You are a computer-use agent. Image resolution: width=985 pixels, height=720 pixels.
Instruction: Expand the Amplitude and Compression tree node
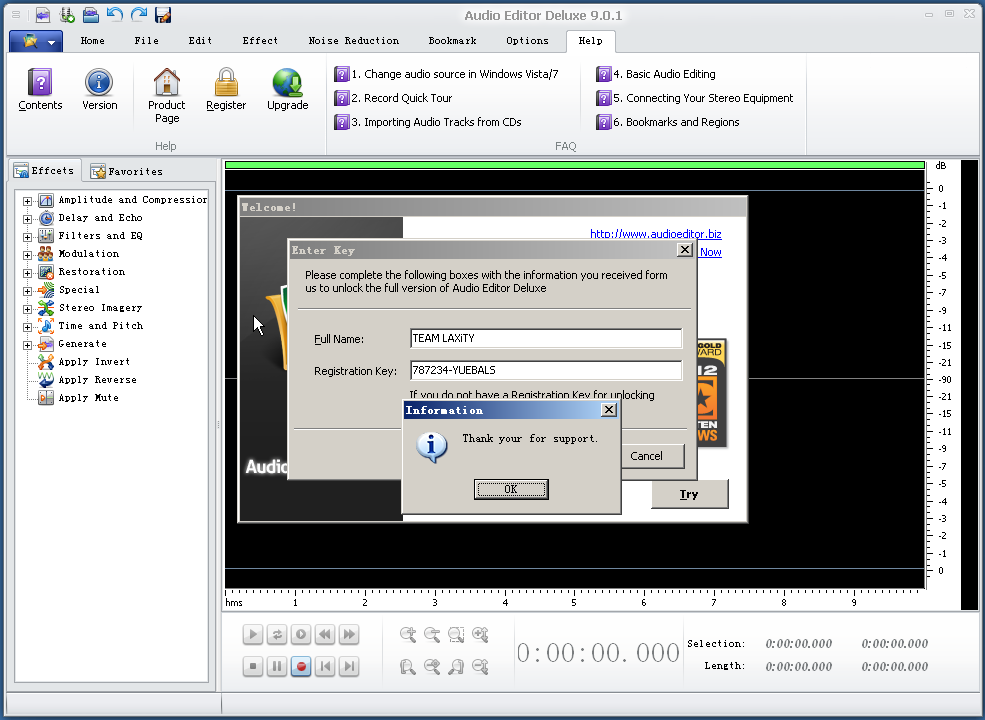pos(28,200)
